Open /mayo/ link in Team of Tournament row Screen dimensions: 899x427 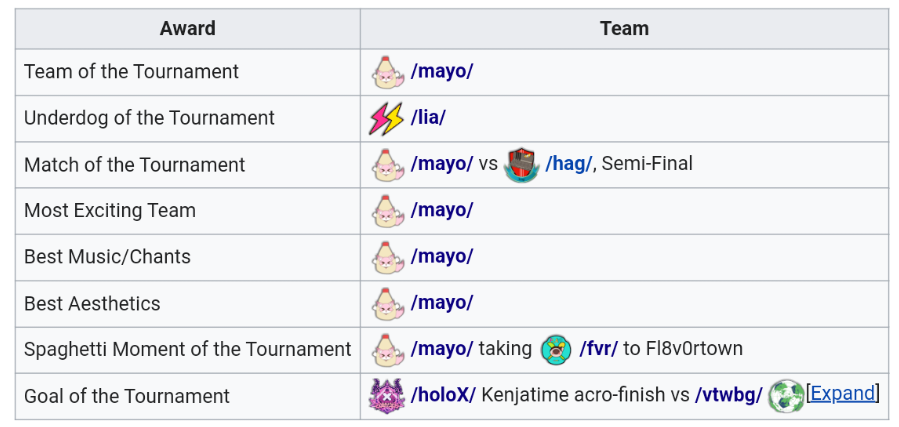point(442,72)
